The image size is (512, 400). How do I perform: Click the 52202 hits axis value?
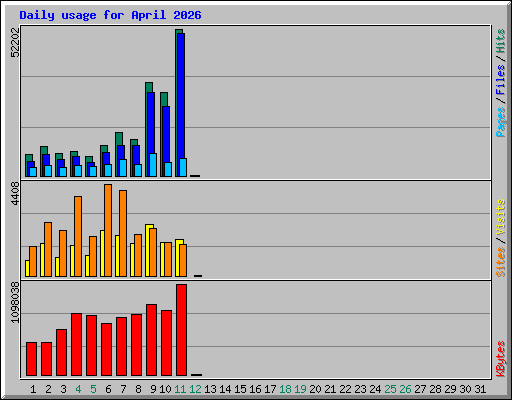(x=15, y=42)
